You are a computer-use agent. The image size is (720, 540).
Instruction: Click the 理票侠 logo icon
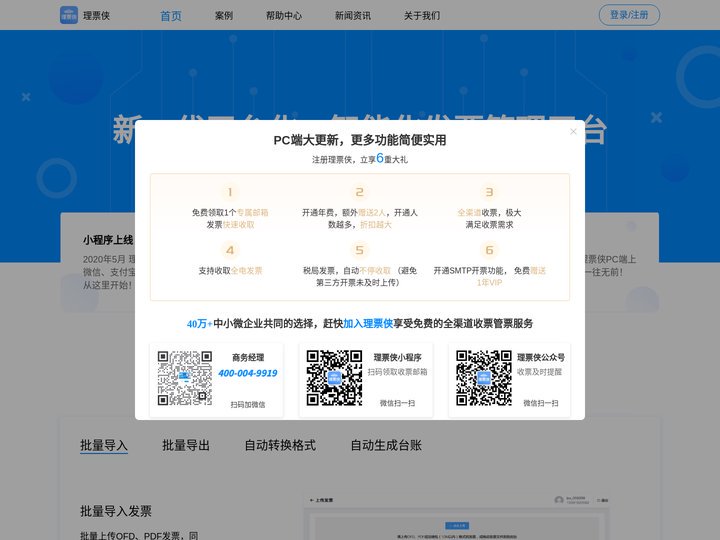pos(69,15)
